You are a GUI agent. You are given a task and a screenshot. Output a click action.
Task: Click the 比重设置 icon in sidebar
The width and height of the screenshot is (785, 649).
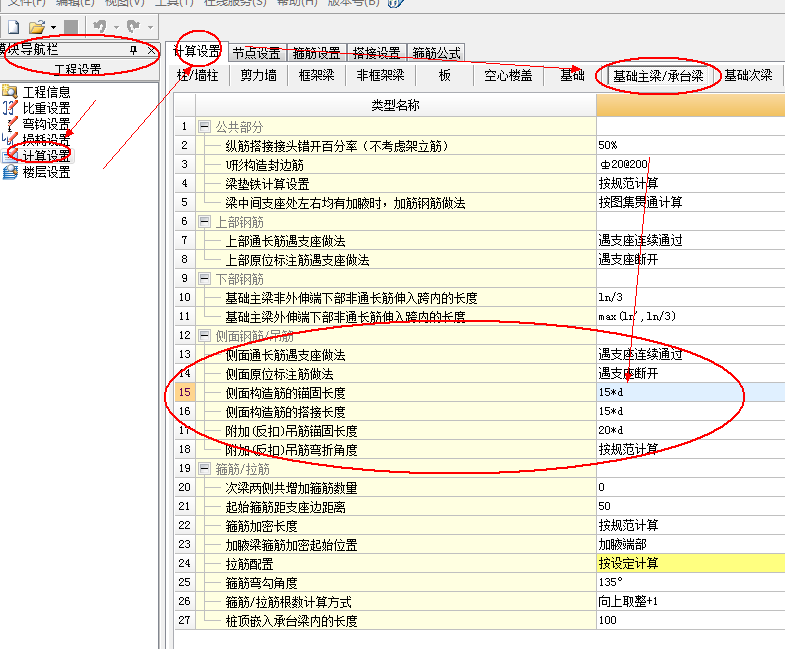click(10, 107)
